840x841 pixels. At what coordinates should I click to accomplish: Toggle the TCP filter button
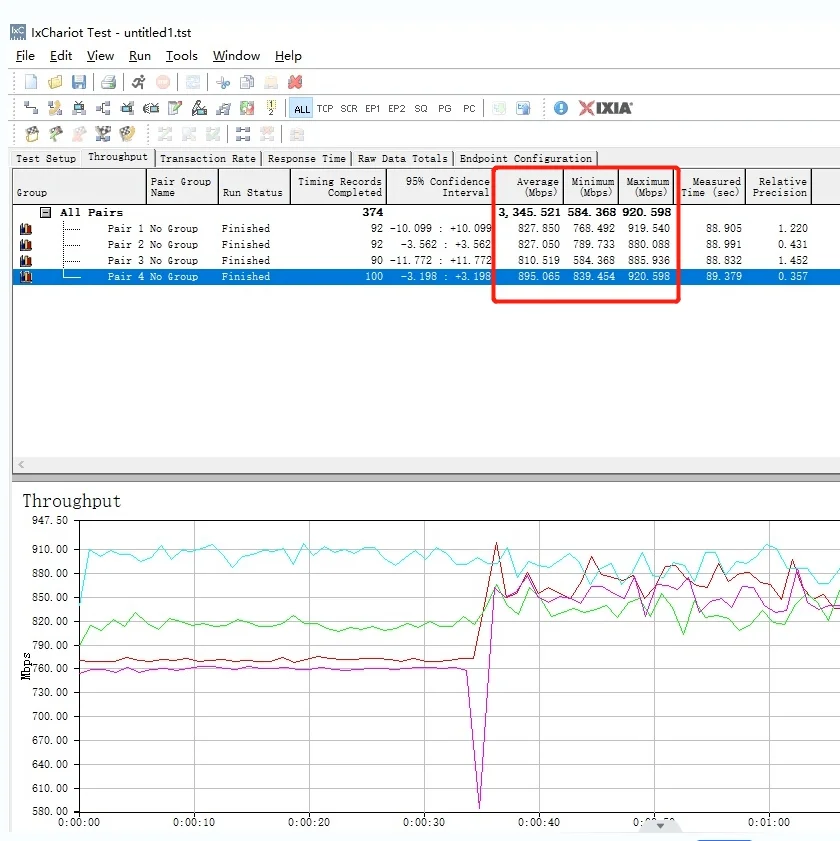point(325,109)
